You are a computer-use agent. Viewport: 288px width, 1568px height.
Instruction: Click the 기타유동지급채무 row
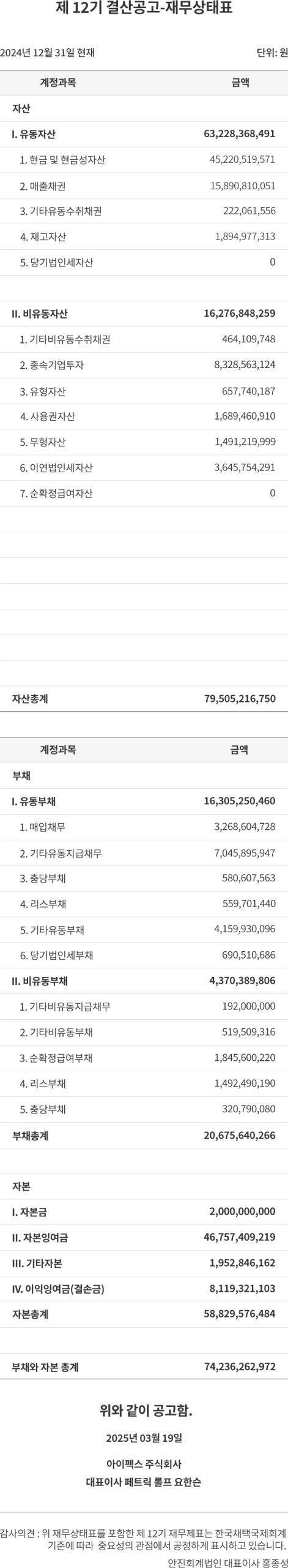point(144,853)
